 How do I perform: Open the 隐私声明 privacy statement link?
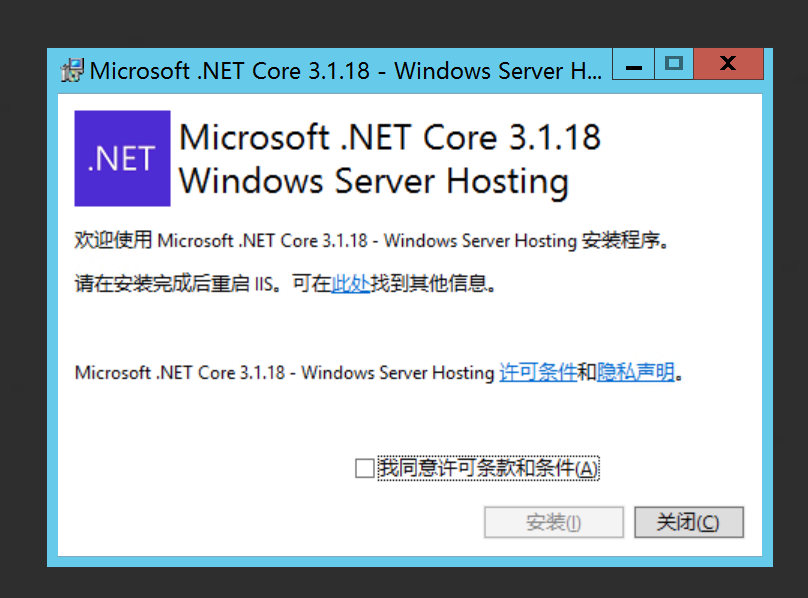point(635,372)
